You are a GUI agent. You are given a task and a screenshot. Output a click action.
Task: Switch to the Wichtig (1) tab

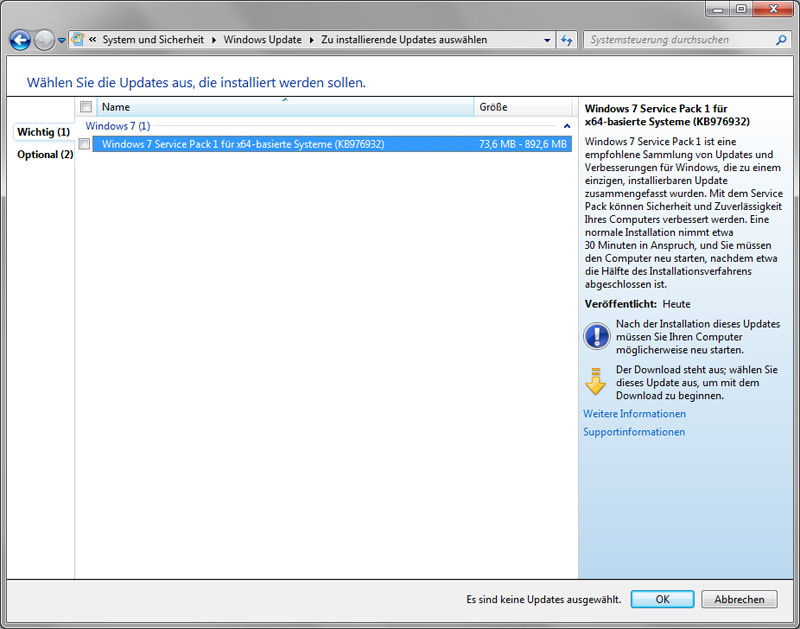click(43, 132)
